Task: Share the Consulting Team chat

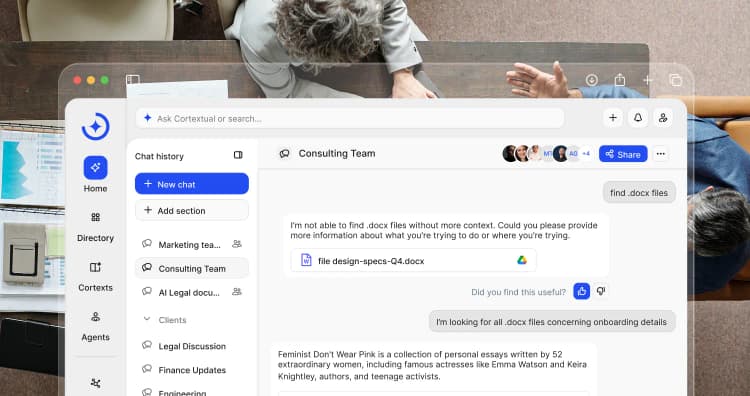Action: click(x=623, y=154)
